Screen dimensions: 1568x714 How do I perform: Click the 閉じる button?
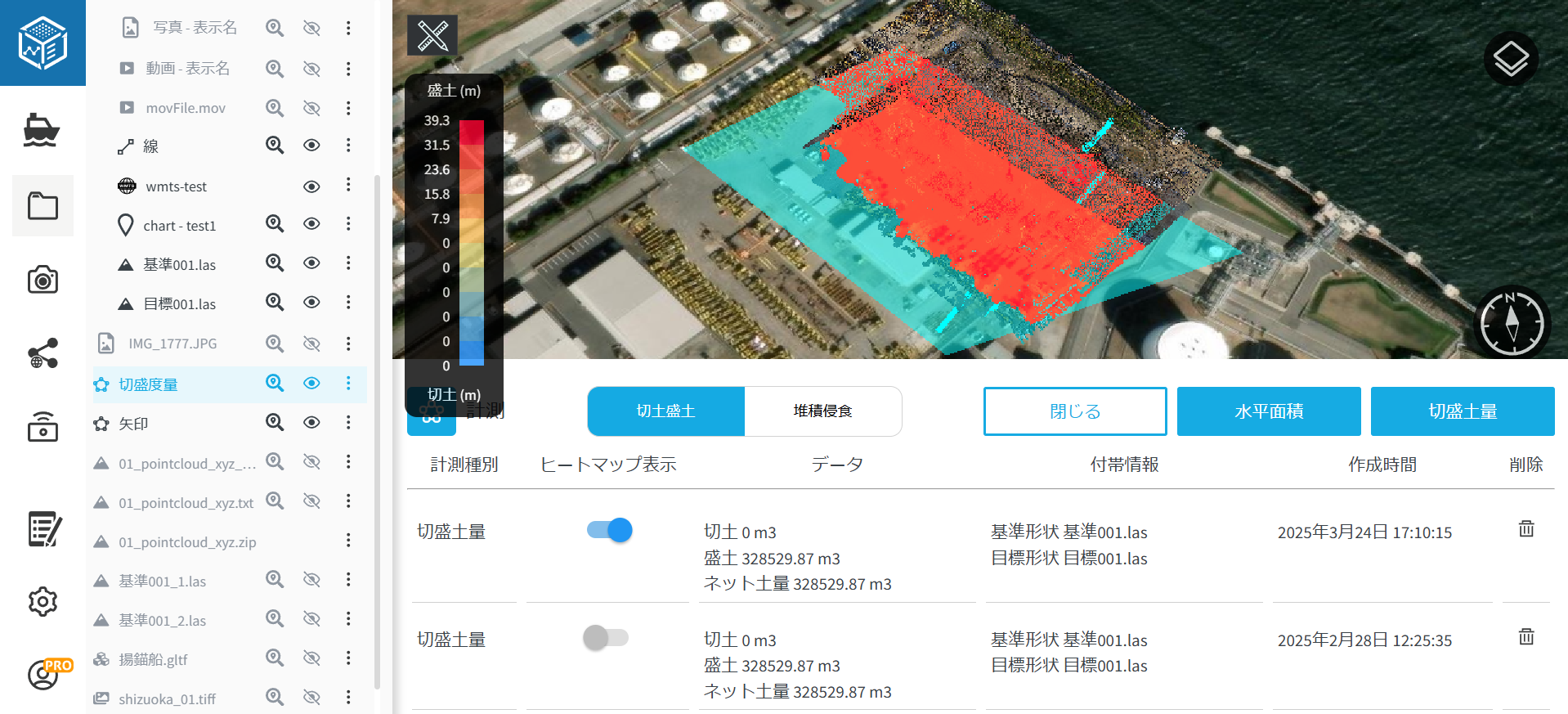(x=1074, y=411)
